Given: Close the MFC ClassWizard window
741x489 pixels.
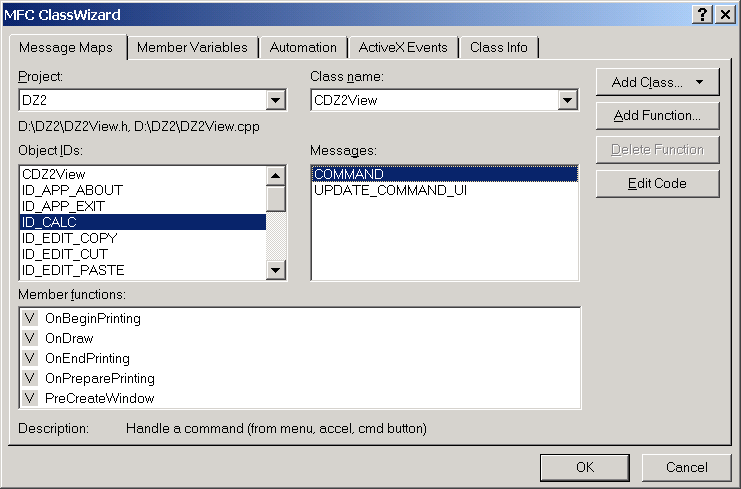Looking at the screenshot, I should (x=725, y=15).
